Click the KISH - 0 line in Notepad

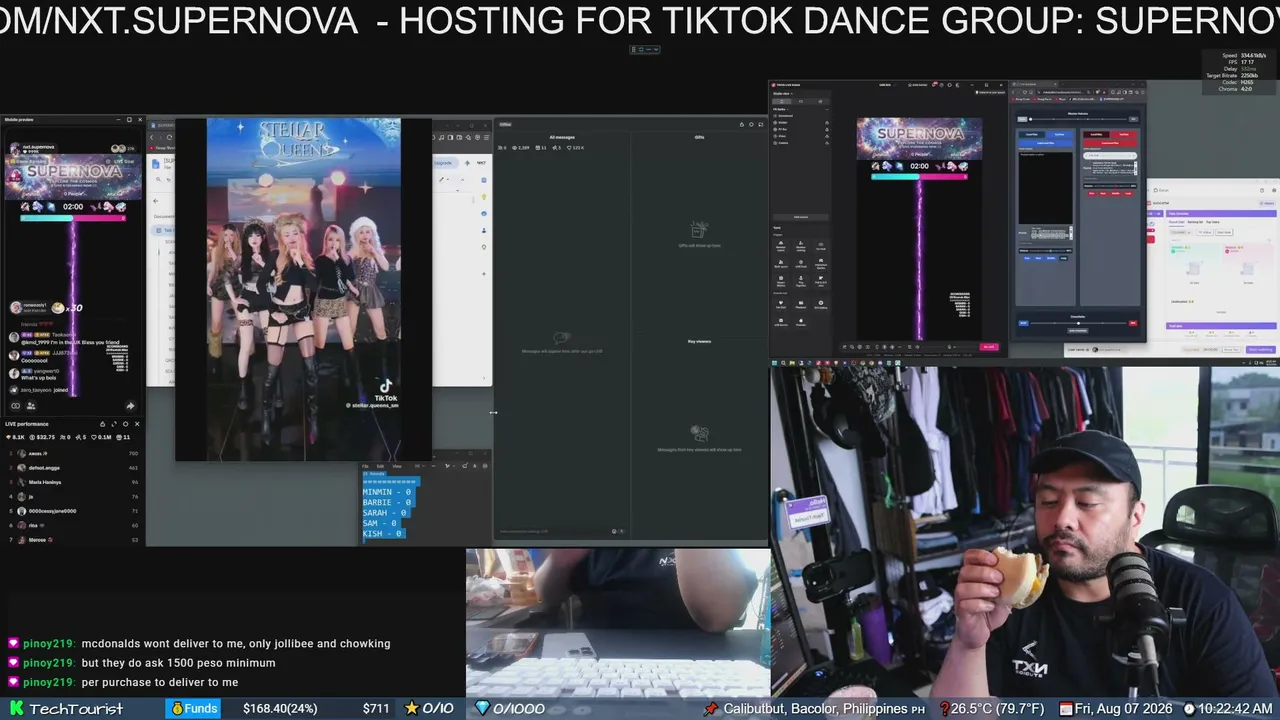pyautogui.click(x=382, y=534)
